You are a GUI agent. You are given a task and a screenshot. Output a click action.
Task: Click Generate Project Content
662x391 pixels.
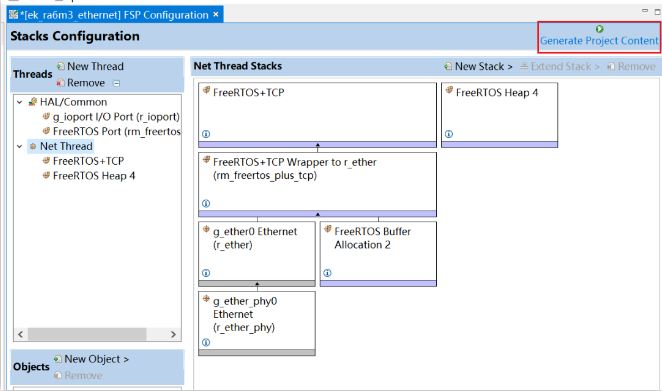(599, 41)
